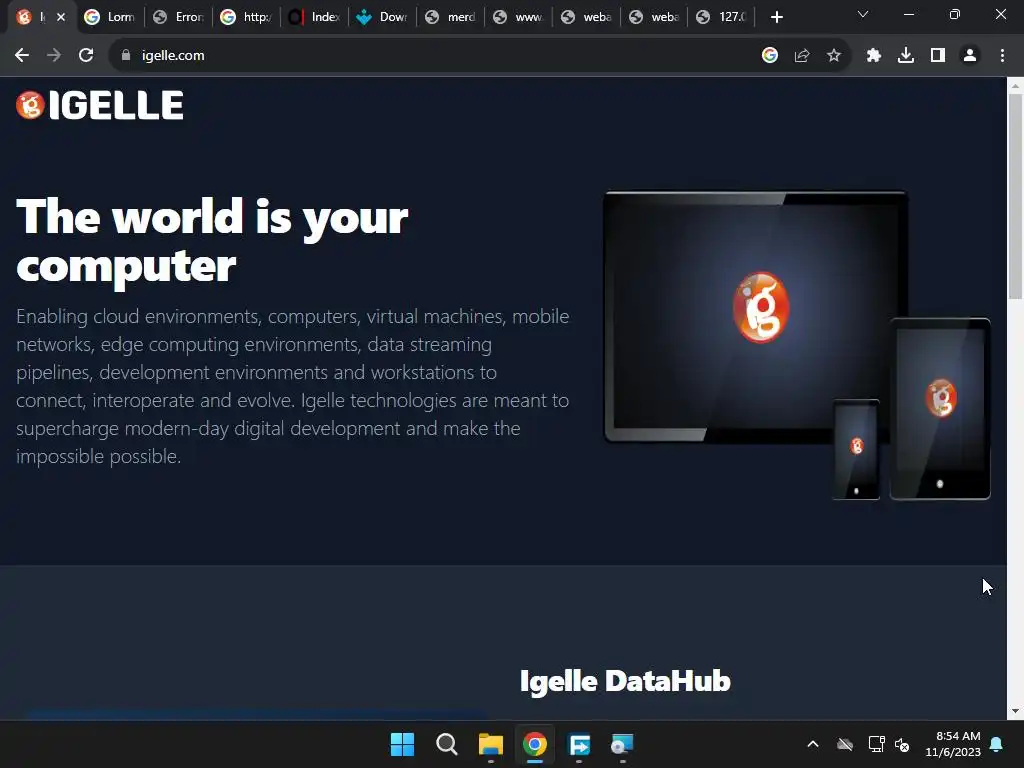
Task: Click the scrollbar up arrow
Action: click(1016, 85)
